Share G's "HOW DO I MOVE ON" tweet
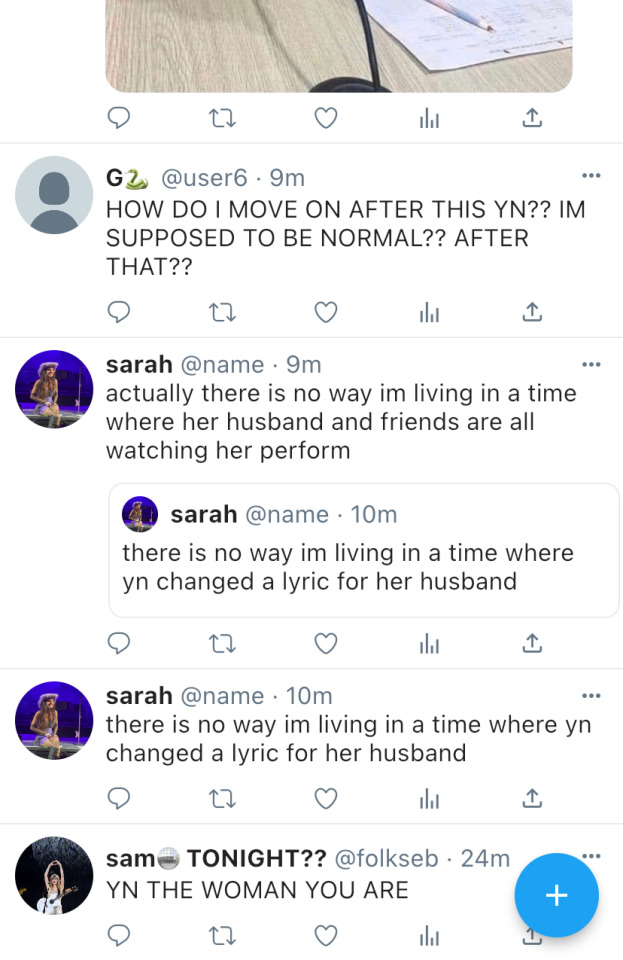Screen dimensions: 623x960 coord(533,312)
